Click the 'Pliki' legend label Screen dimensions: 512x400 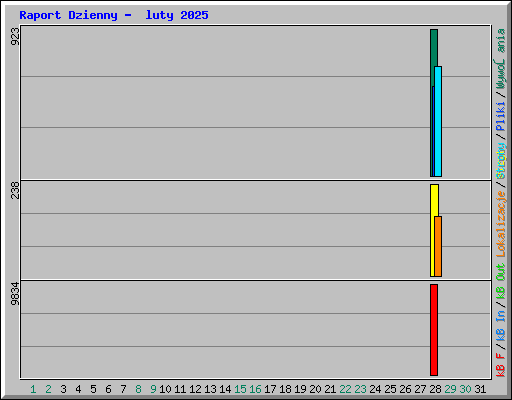pyautogui.click(x=500, y=117)
